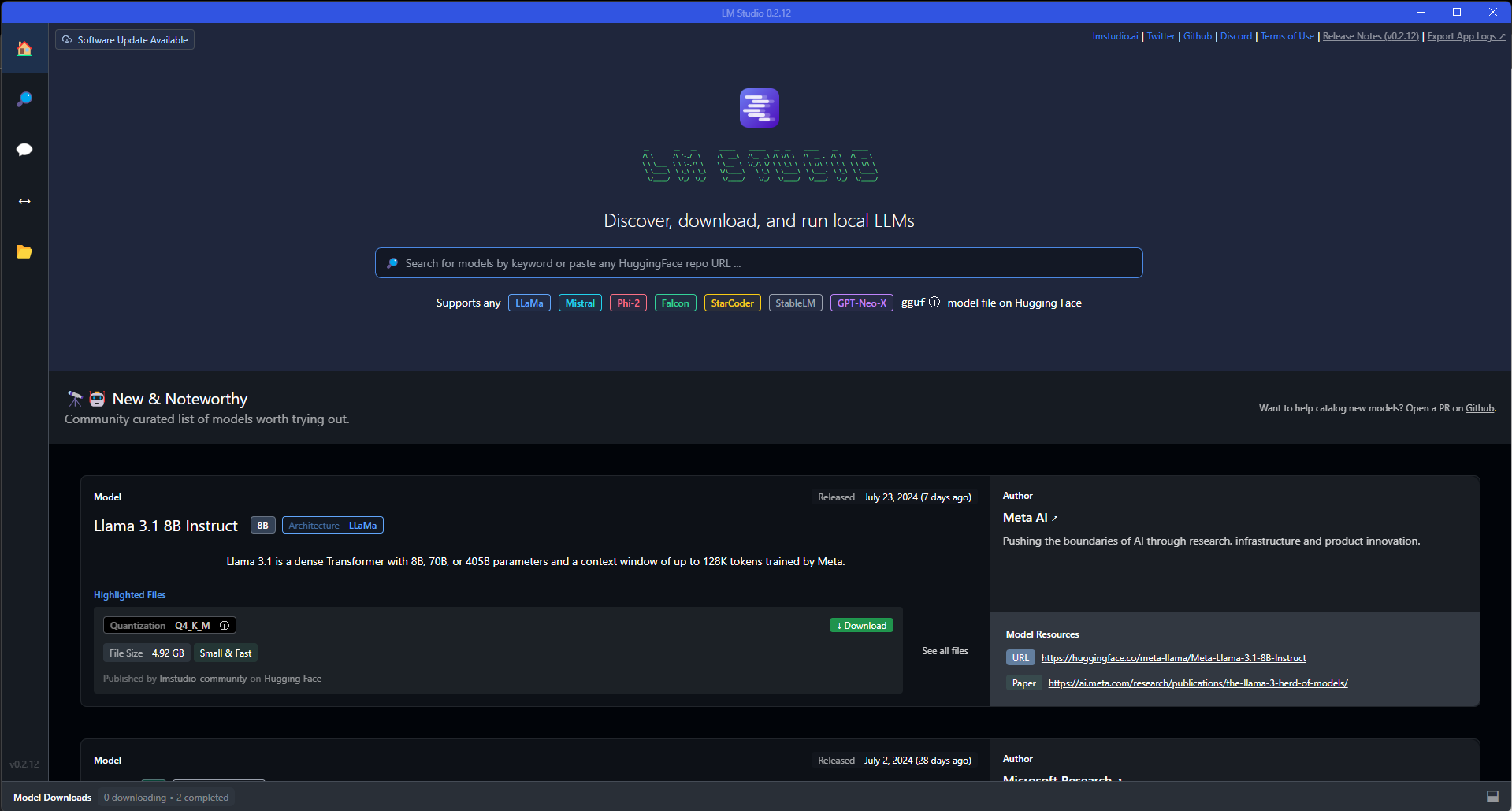Click the Small & Fast tag
The width and height of the screenshot is (1512, 811).
pos(225,653)
